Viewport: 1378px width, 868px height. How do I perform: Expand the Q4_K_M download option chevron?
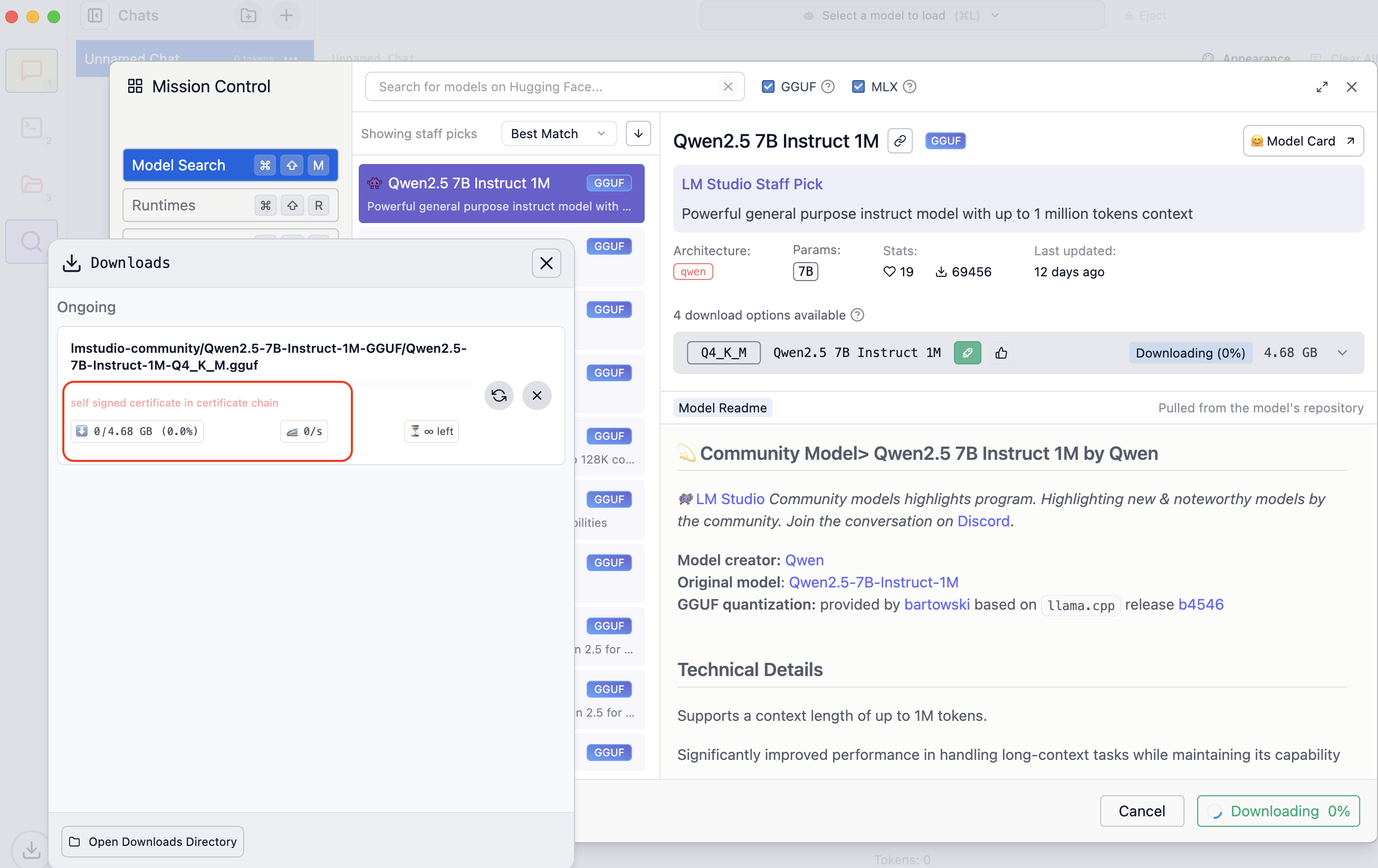(1342, 352)
